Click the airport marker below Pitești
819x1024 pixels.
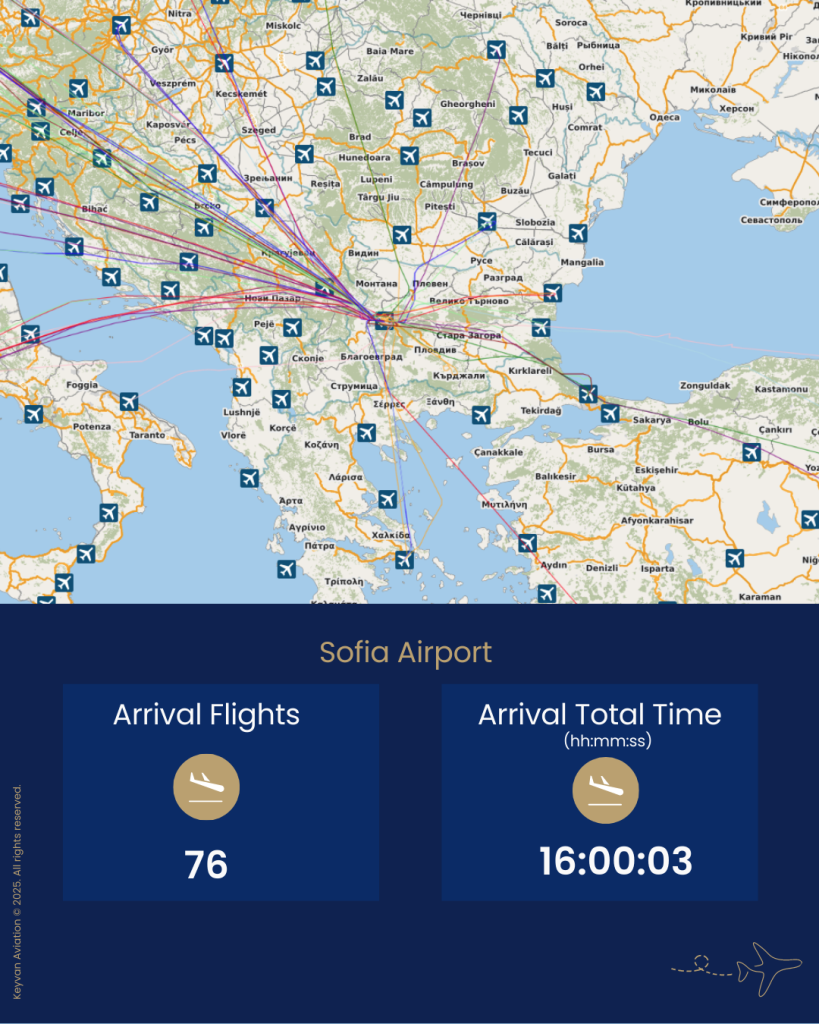click(x=401, y=235)
